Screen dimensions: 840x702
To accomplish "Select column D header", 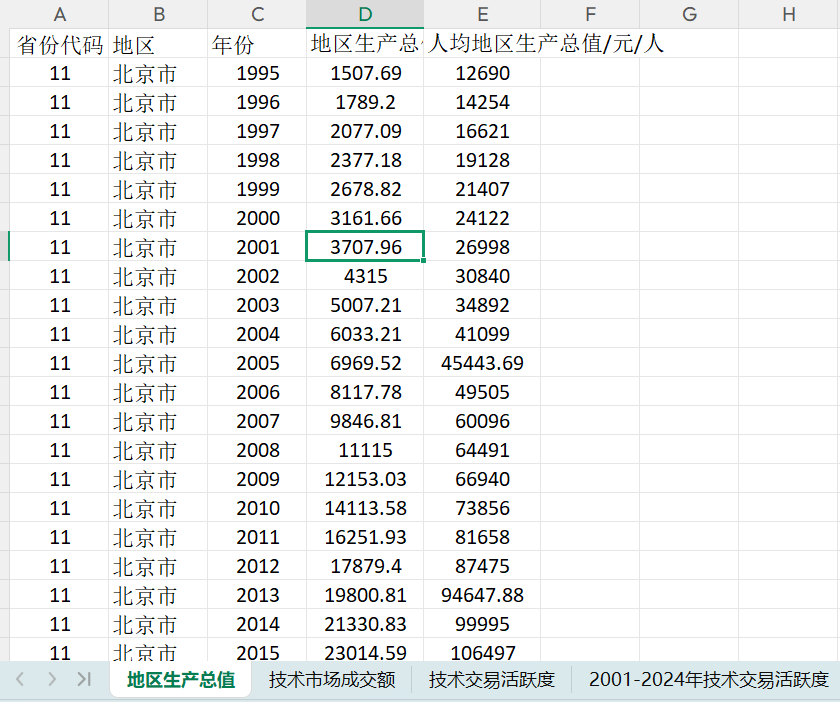I will click(365, 14).
